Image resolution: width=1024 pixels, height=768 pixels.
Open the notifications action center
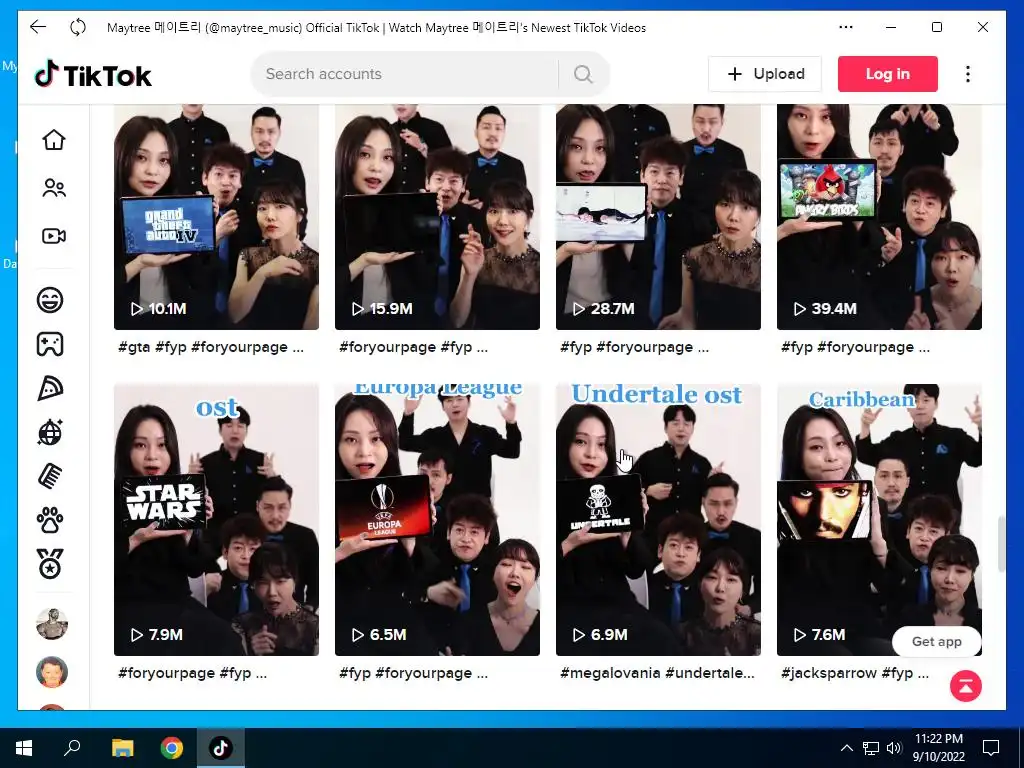991,748
